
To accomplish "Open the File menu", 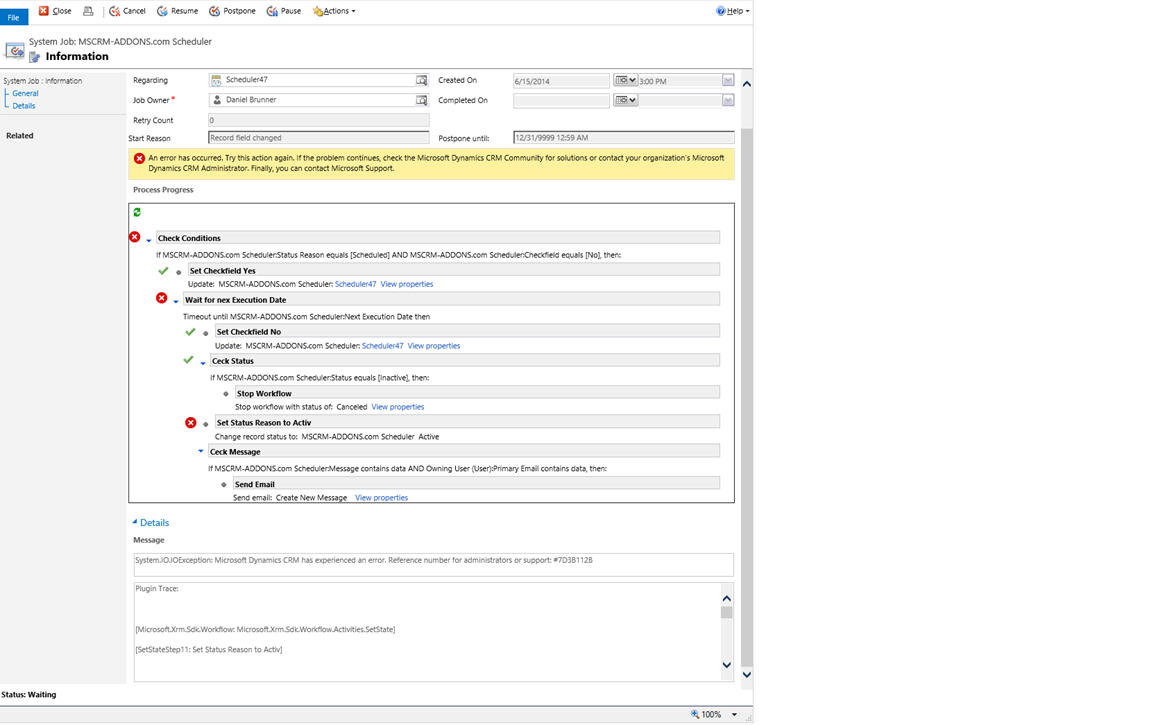I will [x=14, y=17].
